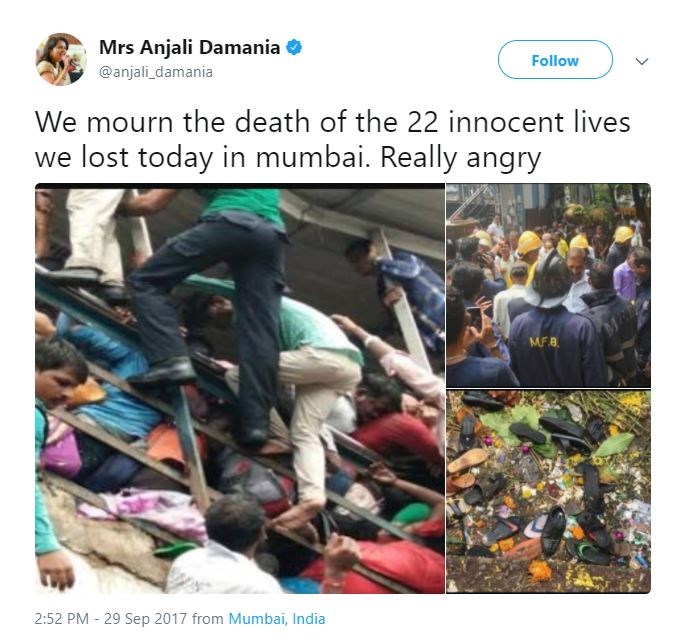
Task: Open the Mumbai, India location link
Action: pyautogui.click(x=277, y=618)
